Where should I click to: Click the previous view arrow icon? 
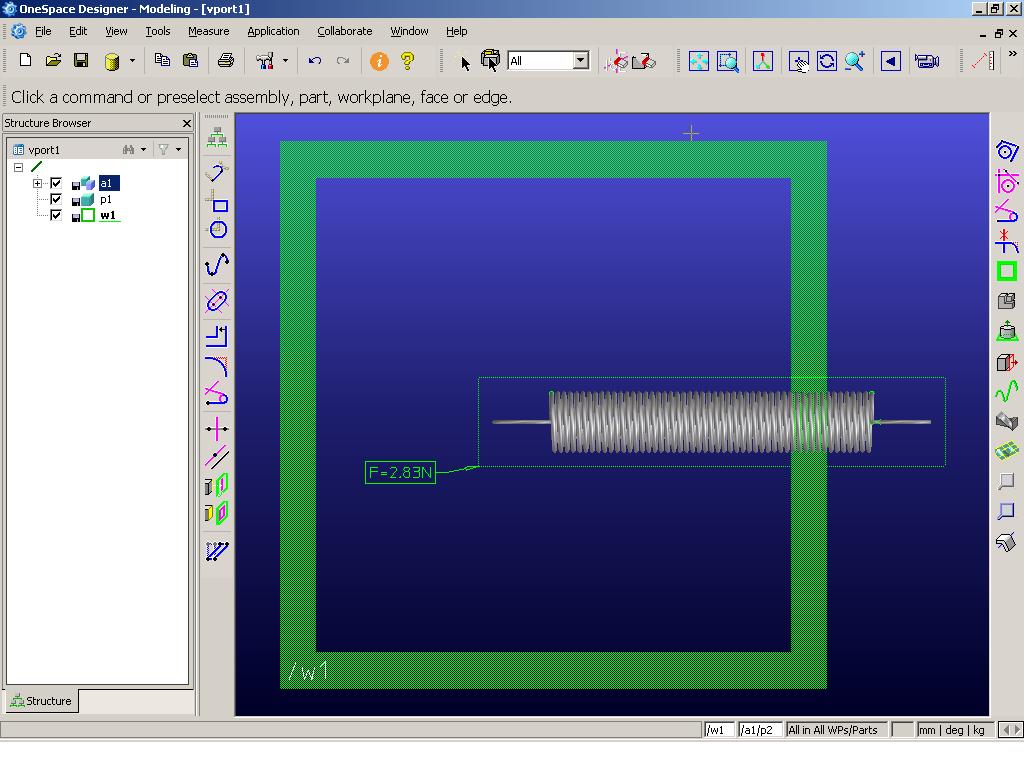point(891,61)
